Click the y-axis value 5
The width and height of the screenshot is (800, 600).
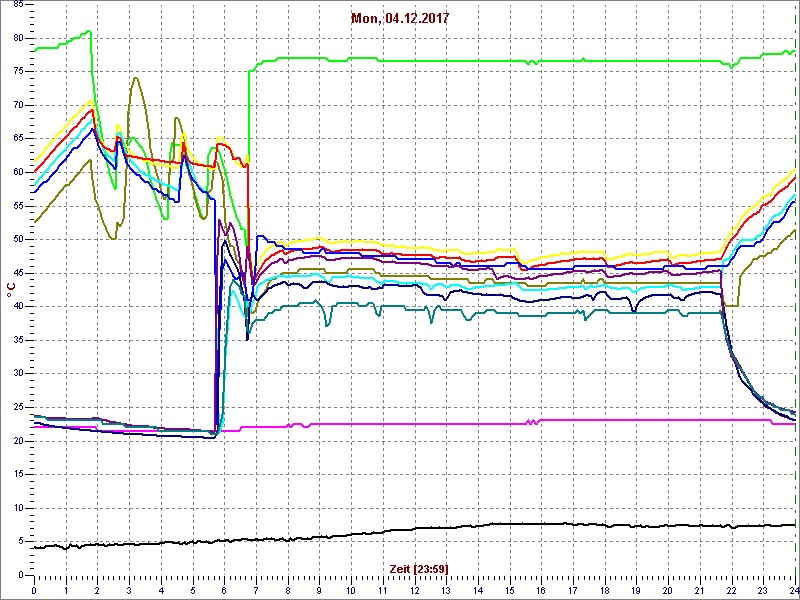tap(22, 541)
